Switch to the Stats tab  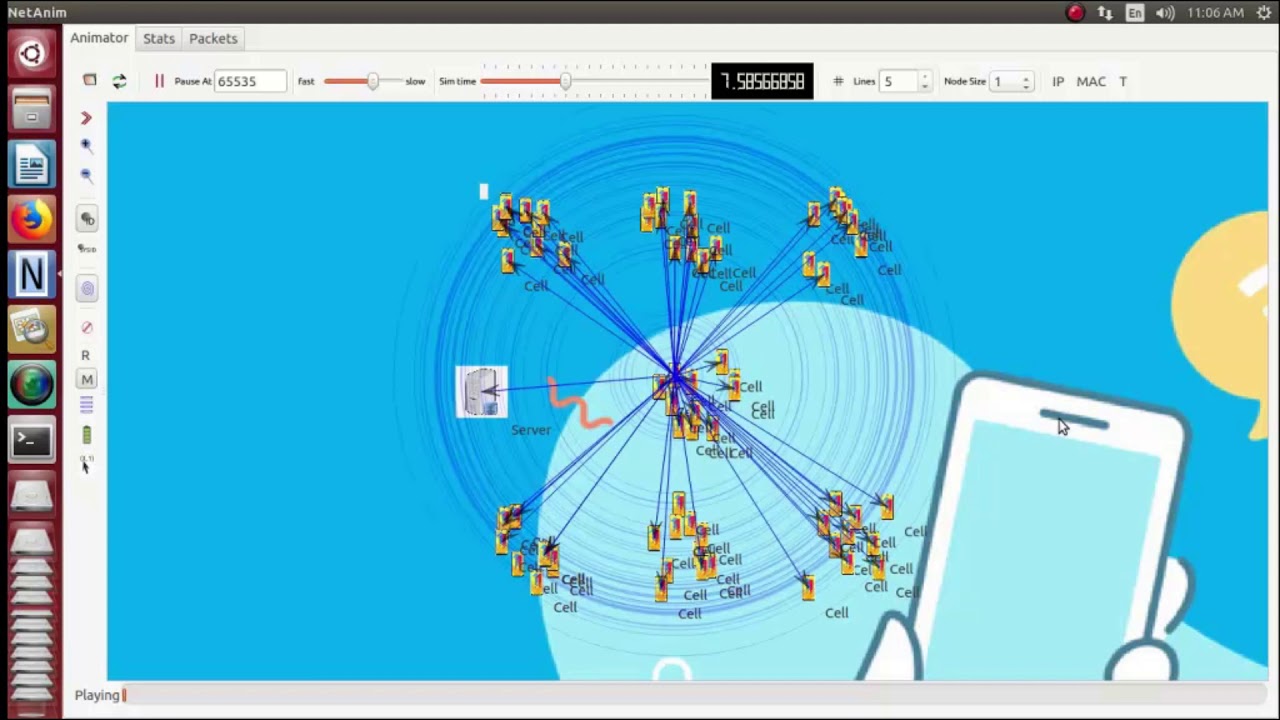159,38
